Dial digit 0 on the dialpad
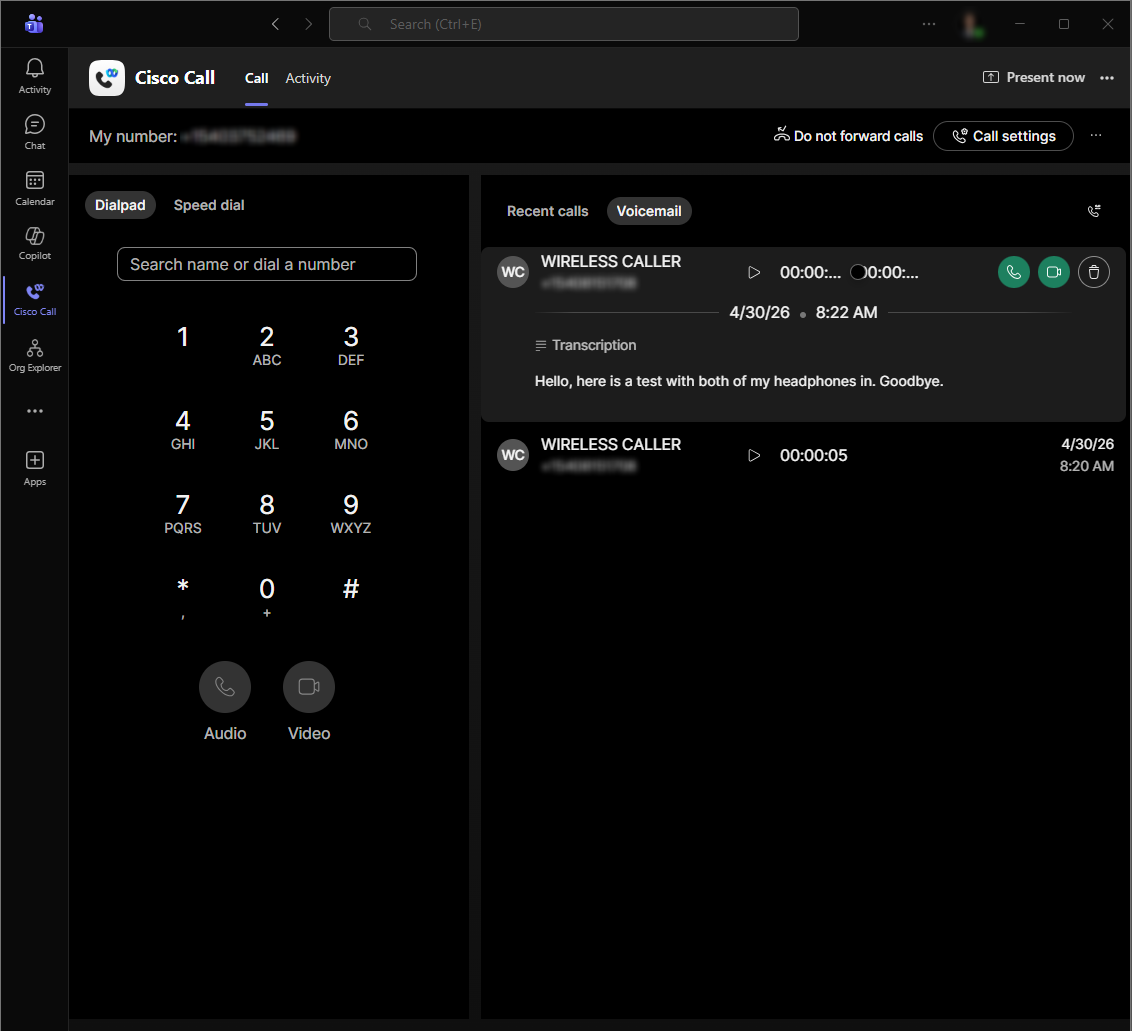This screenshot has width=1132, height=1031. coord(266,597)
